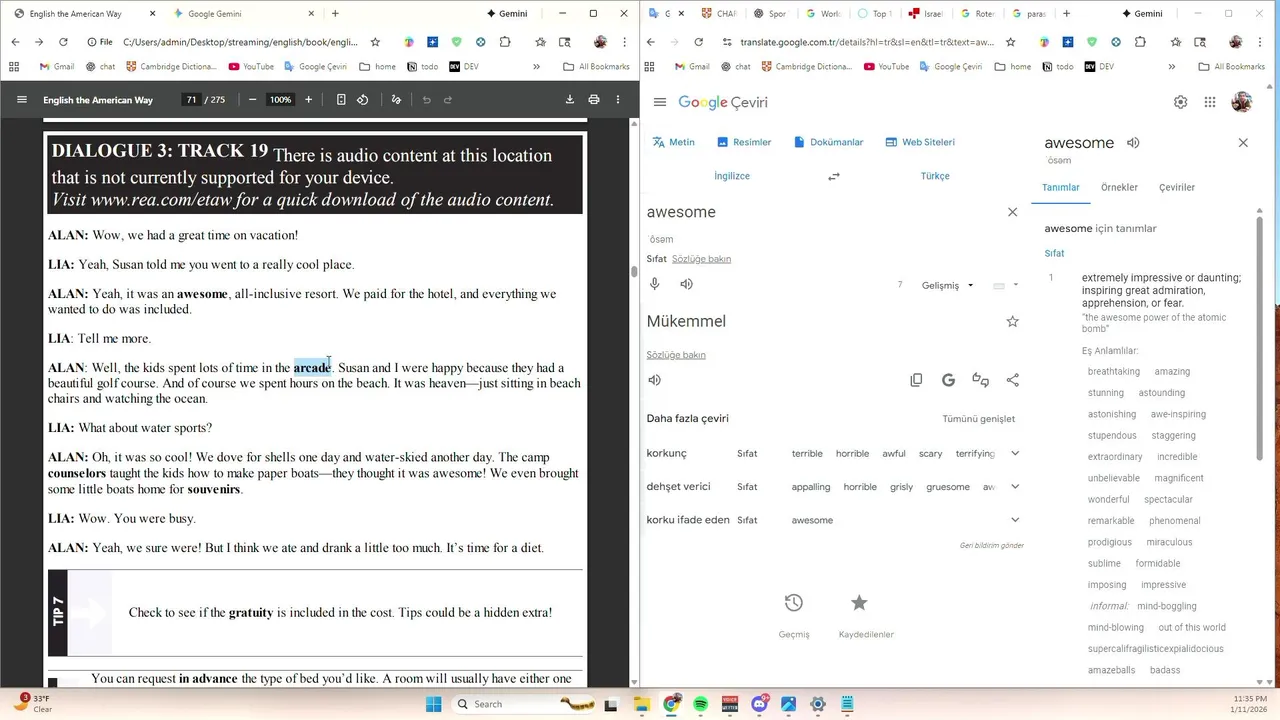Switch to Resimler translation mode

click(x=744, y=142)
